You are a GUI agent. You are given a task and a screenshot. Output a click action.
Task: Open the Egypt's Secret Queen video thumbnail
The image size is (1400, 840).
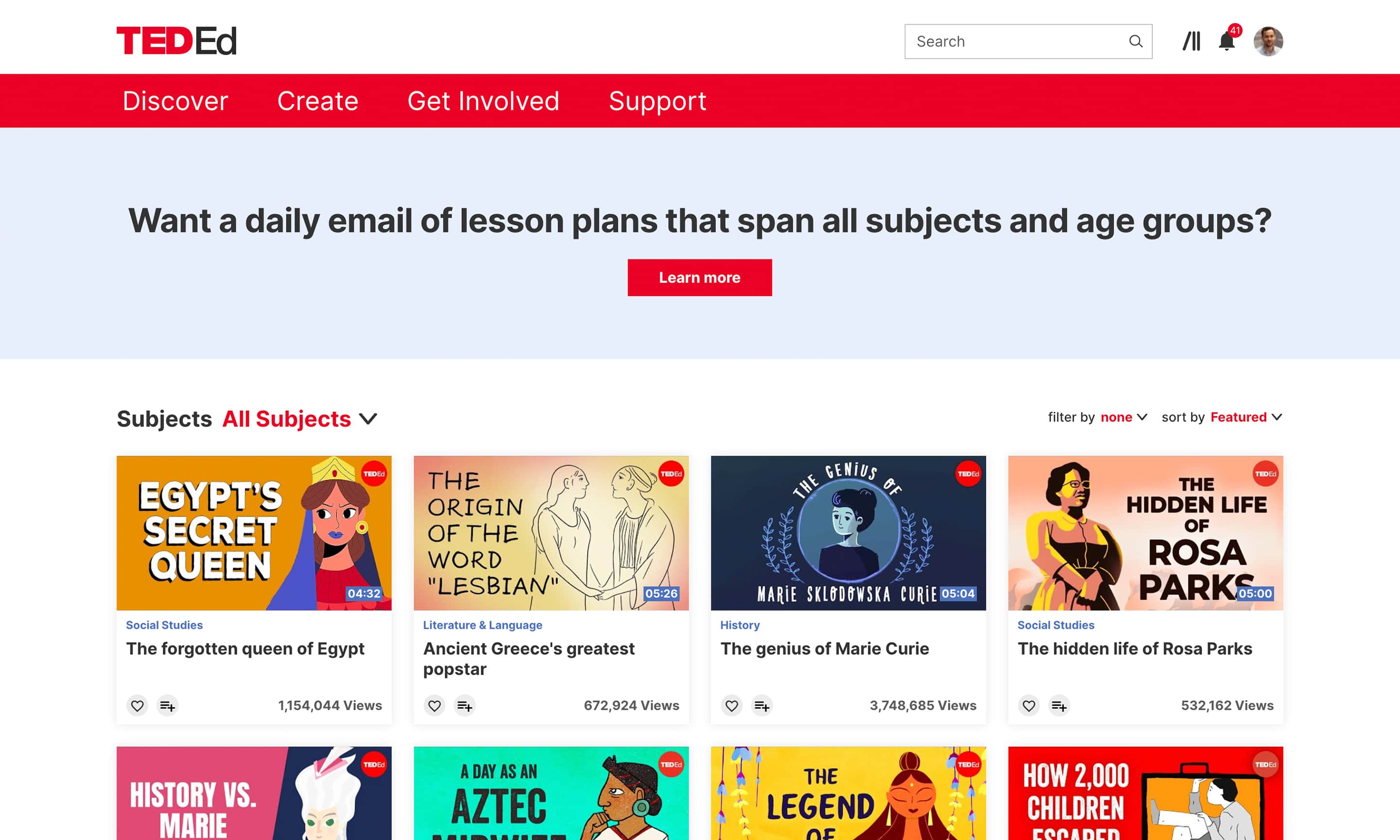254,533
